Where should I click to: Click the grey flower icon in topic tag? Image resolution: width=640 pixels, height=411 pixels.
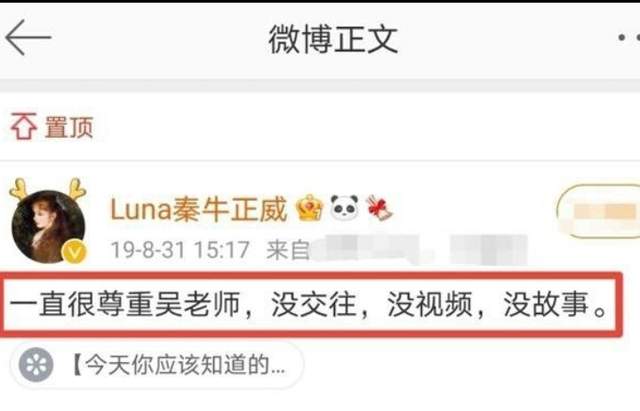[36, 365]
